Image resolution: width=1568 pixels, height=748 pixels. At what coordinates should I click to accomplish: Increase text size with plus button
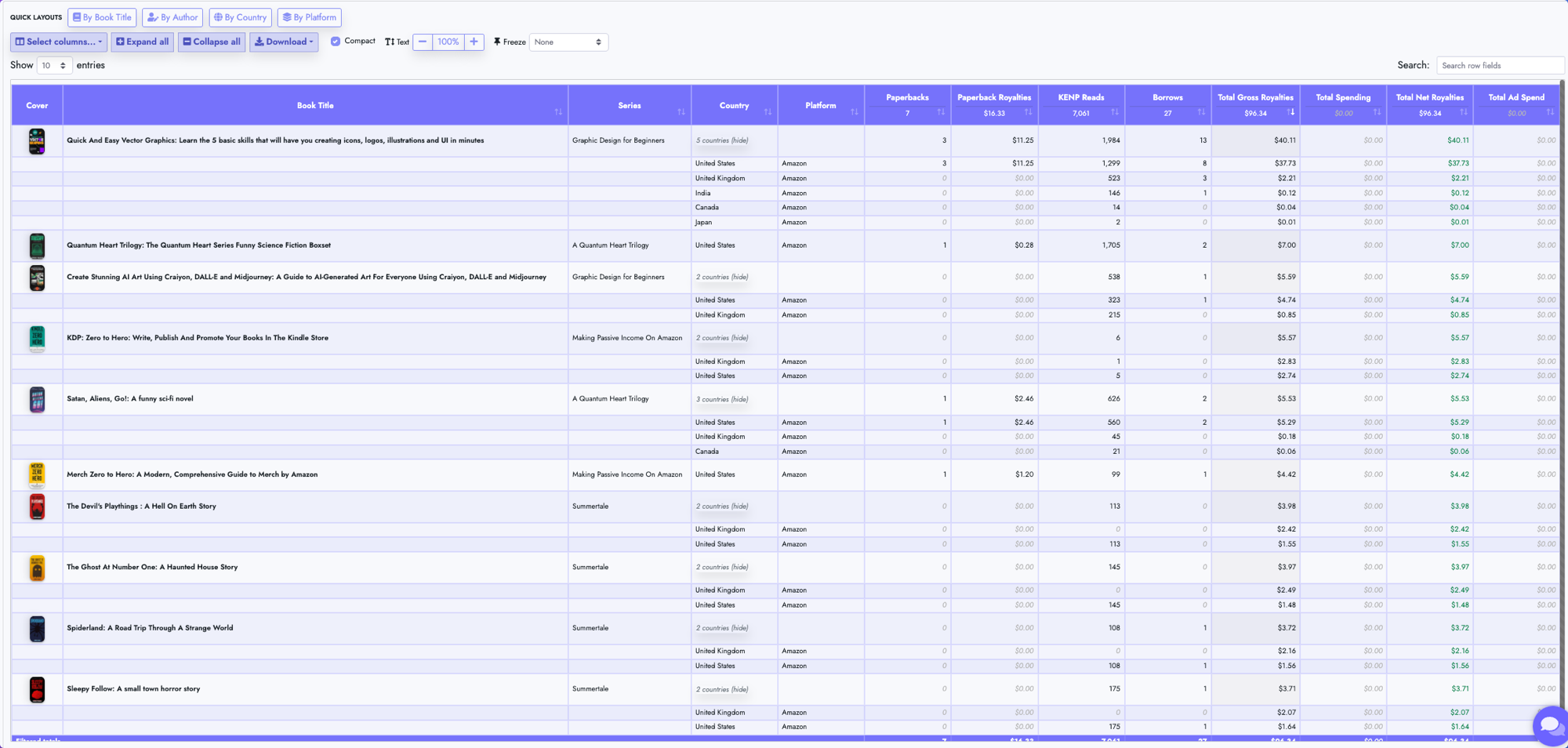click(x=474, y=42)
